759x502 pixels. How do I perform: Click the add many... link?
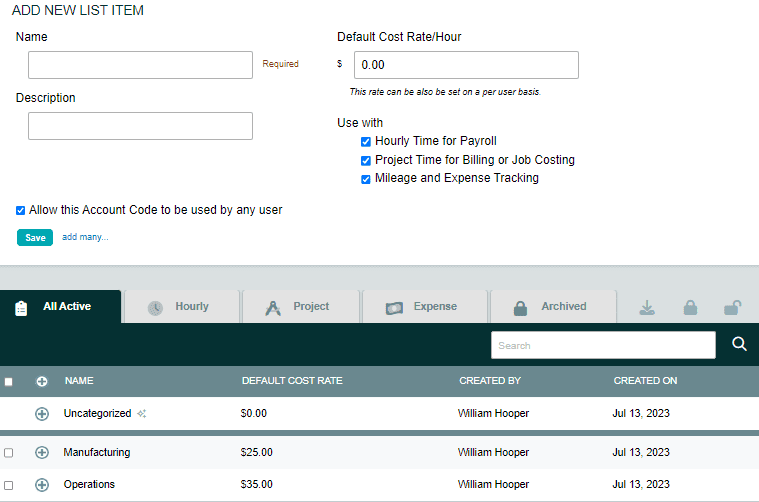point(85,237)
